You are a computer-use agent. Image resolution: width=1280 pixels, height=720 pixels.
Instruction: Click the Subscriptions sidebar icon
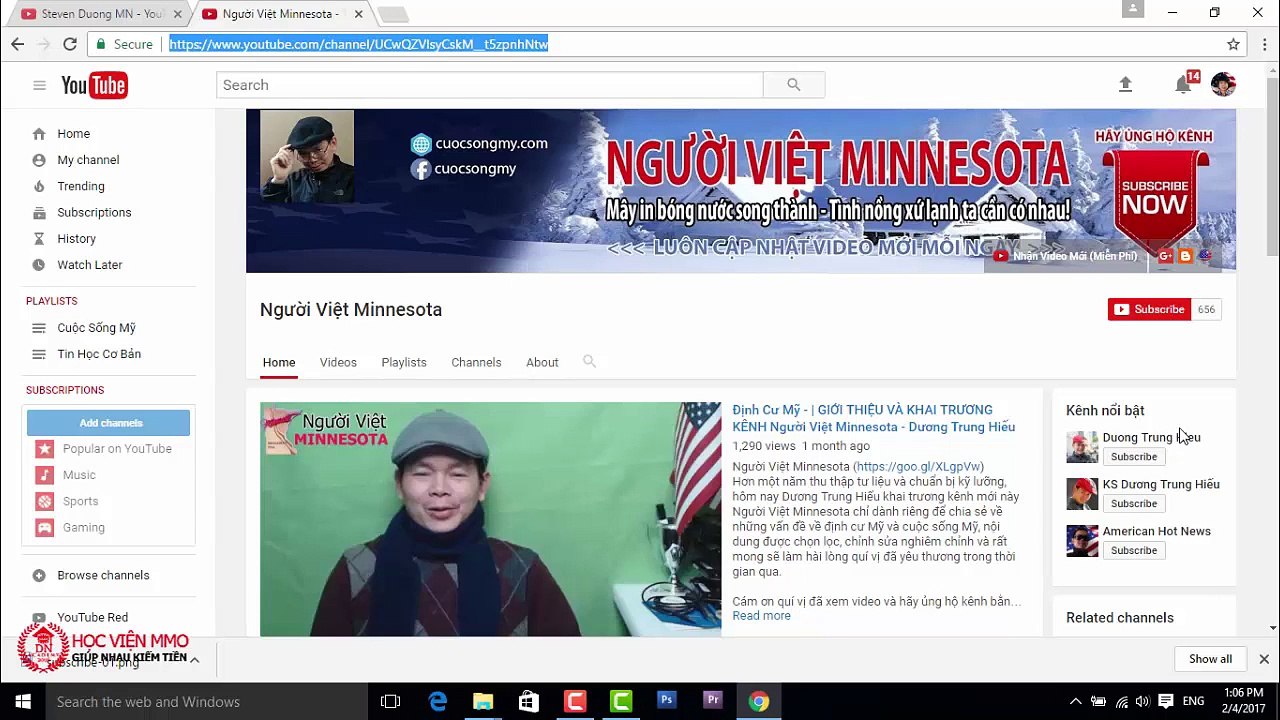coord(39,212)
